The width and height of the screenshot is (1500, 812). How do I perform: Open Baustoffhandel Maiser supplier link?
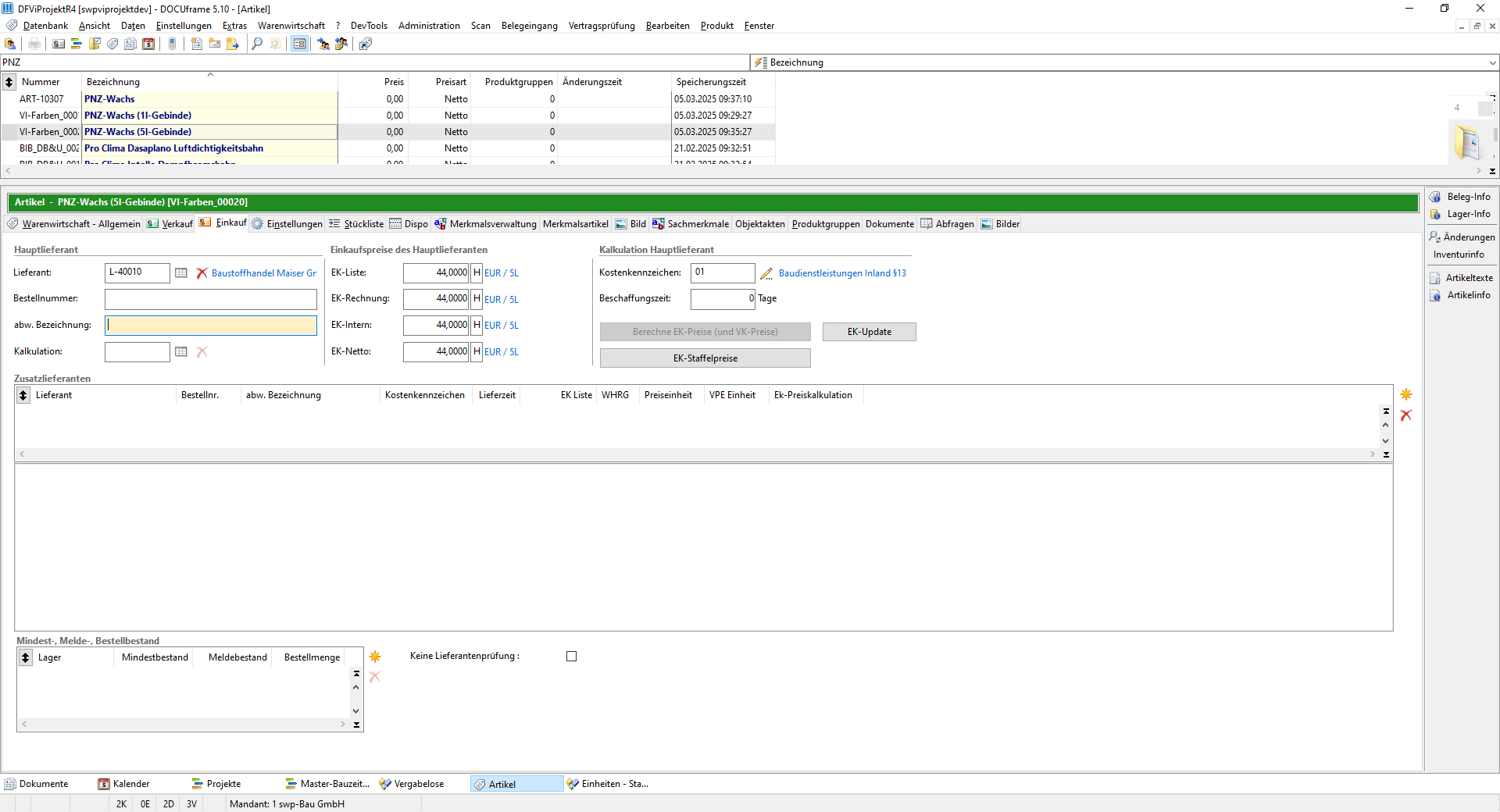pyautogui.click(x=264, y=273)
